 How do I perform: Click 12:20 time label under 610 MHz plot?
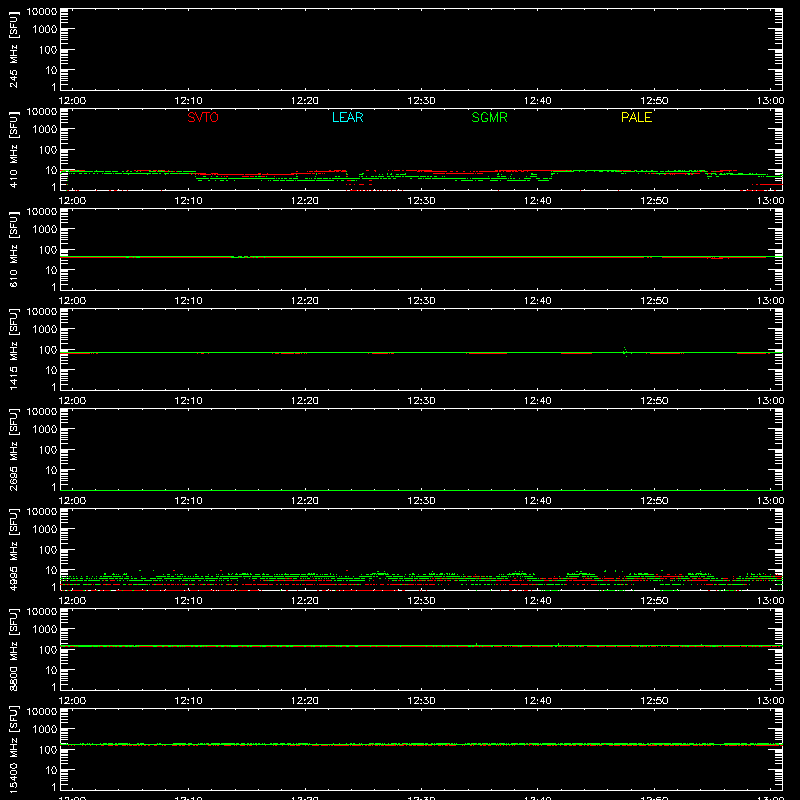point(305,301)
